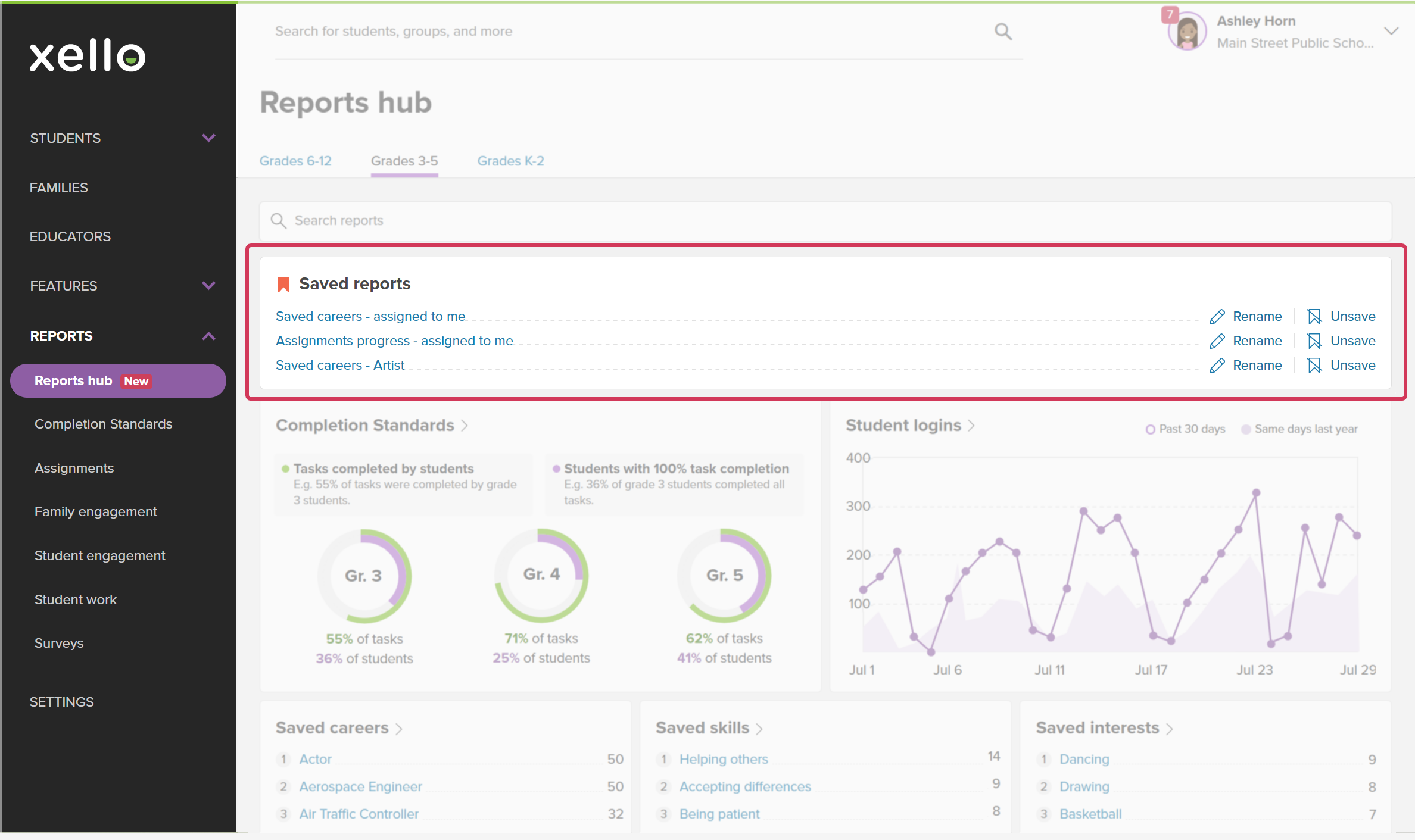Click the Gr. 4 completion donut chart
The width and height of the screenshot is (1415, 840).
click(x=541, y=575)
